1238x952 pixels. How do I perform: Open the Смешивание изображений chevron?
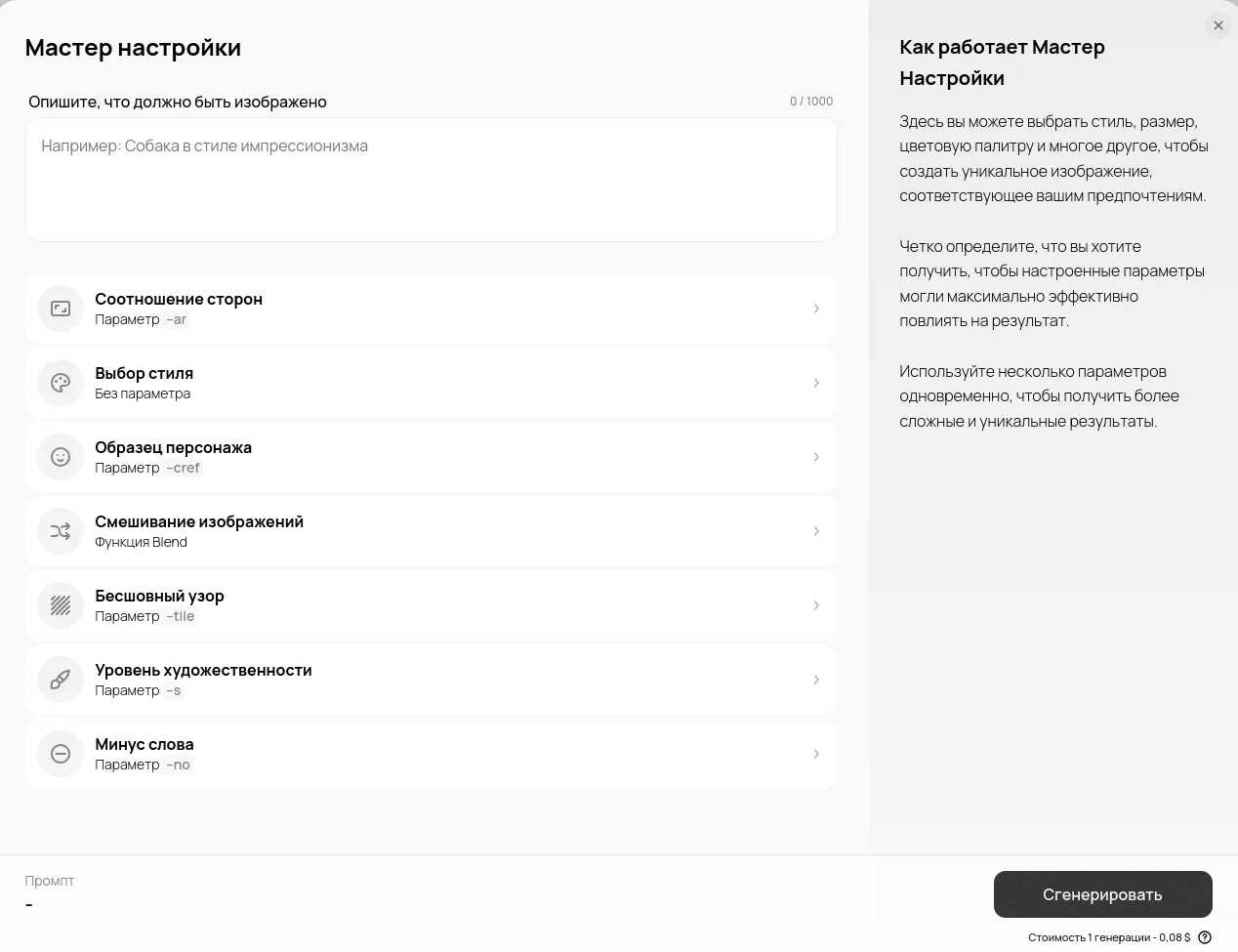(x=816, y=531)
